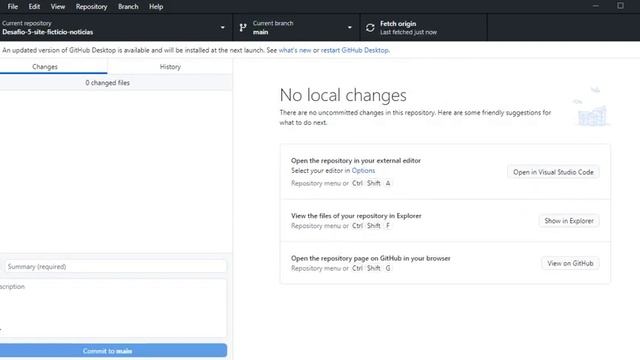Click the 0 changed files header
The height and width of the screenshot is (360, 640).
116,83
